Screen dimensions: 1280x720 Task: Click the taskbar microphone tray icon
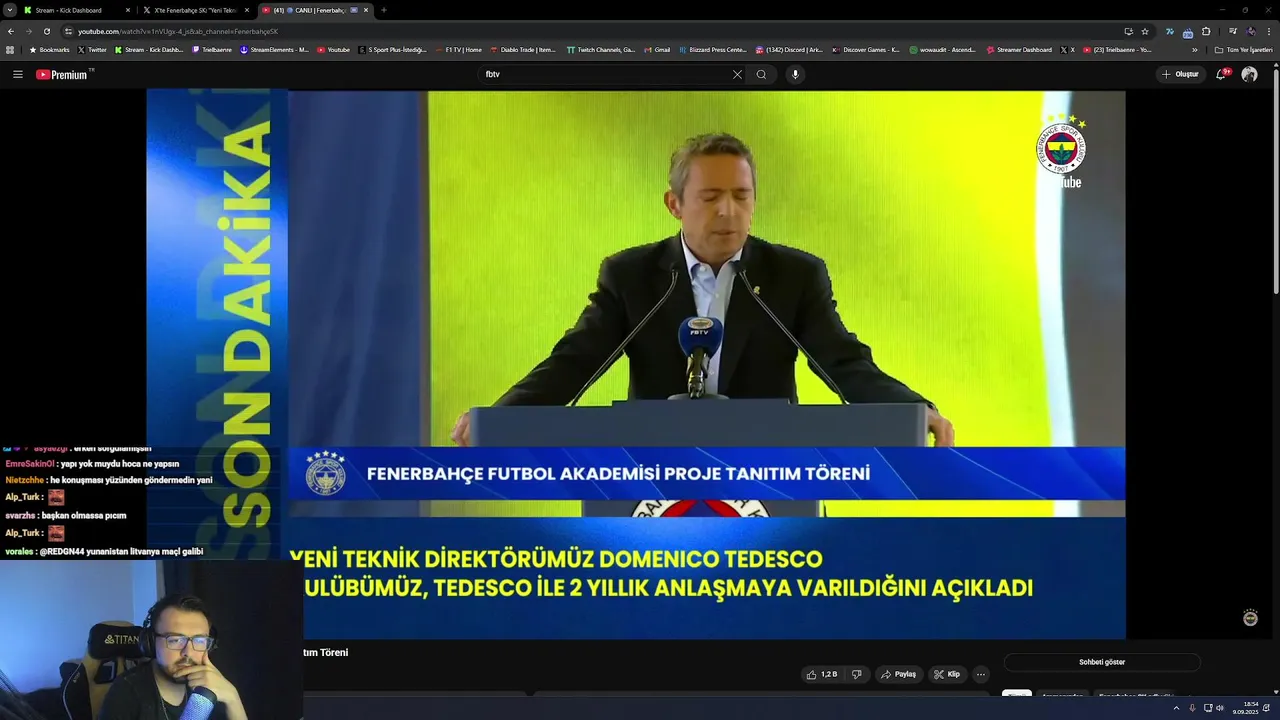click(1192, 707)
